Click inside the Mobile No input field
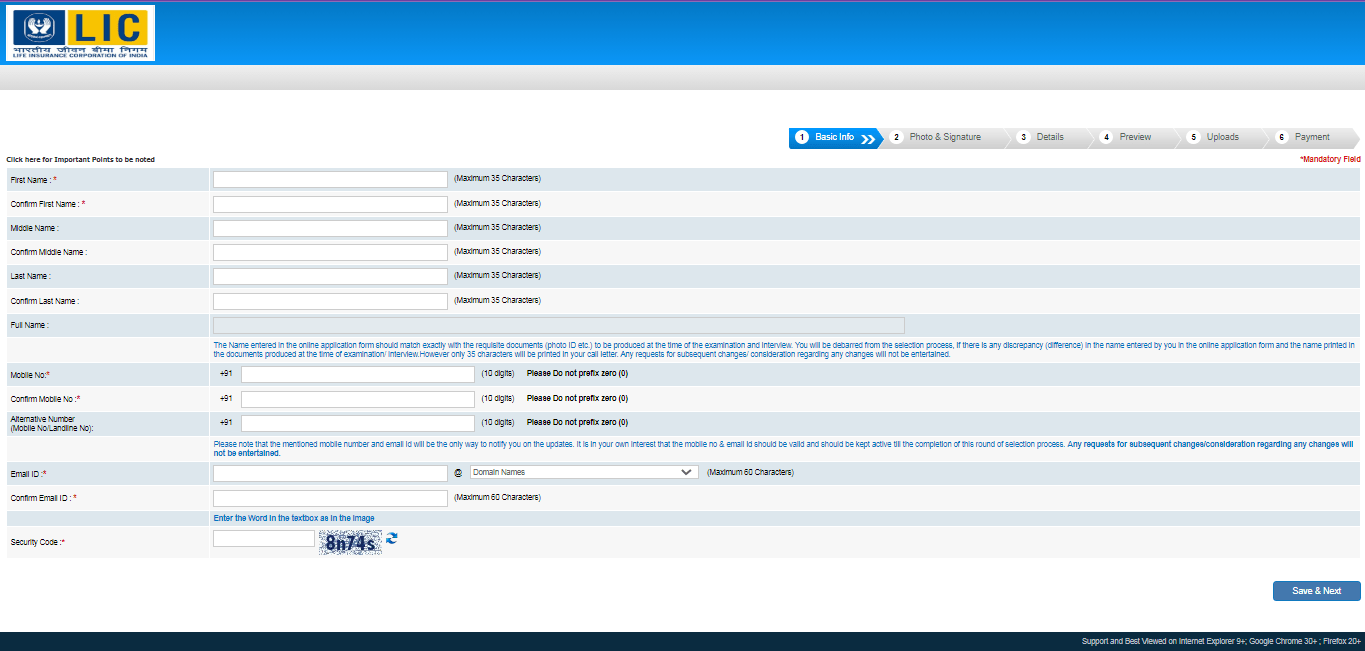Screen dimensions: 1365x651 (x=357, y=373)
